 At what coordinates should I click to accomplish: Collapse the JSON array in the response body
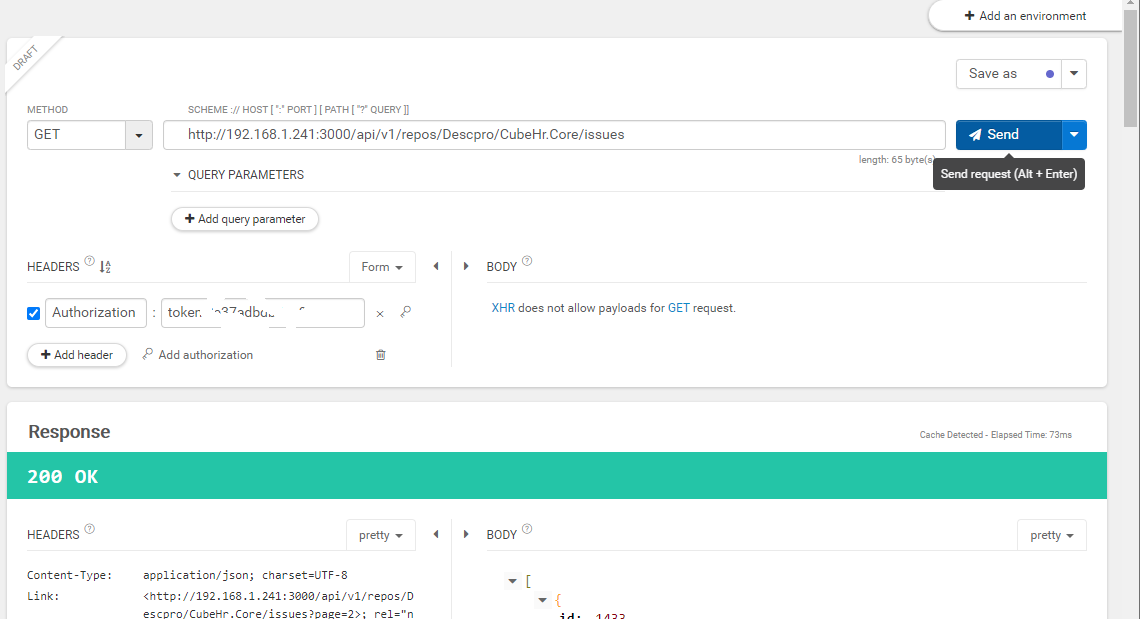513,580
